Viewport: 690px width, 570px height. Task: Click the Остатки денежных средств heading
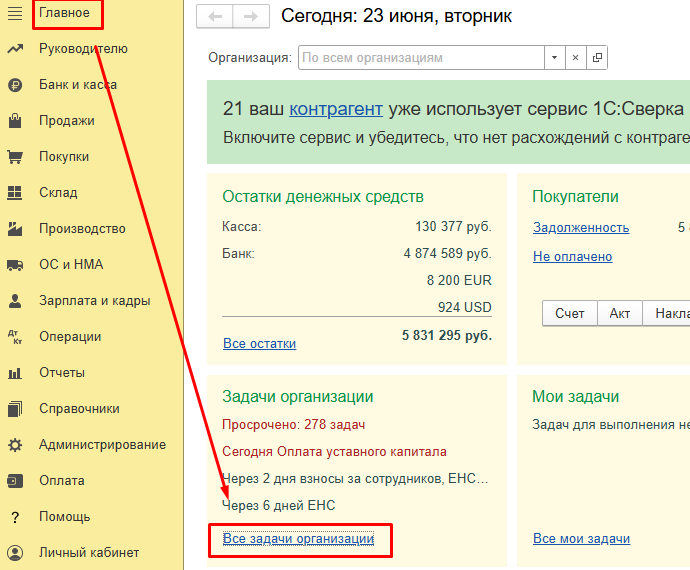tap(323, 197)
